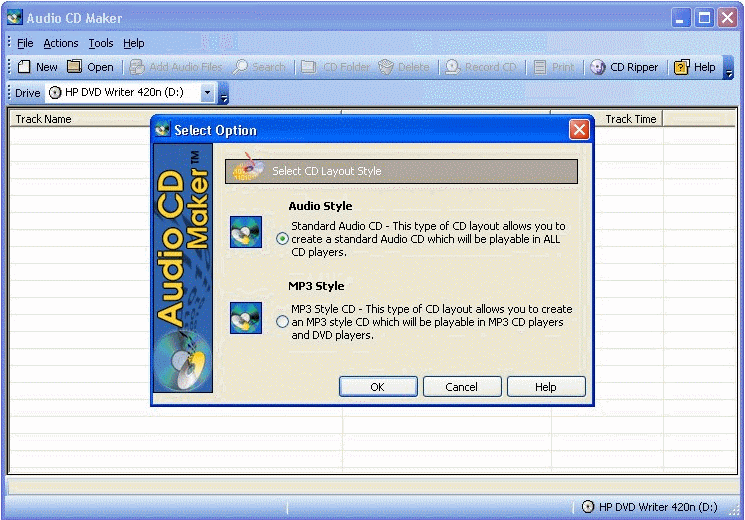Open Drive toolbar overflow options arrow
The width and height of the screenshot is (745, 520).
[224, 93]
